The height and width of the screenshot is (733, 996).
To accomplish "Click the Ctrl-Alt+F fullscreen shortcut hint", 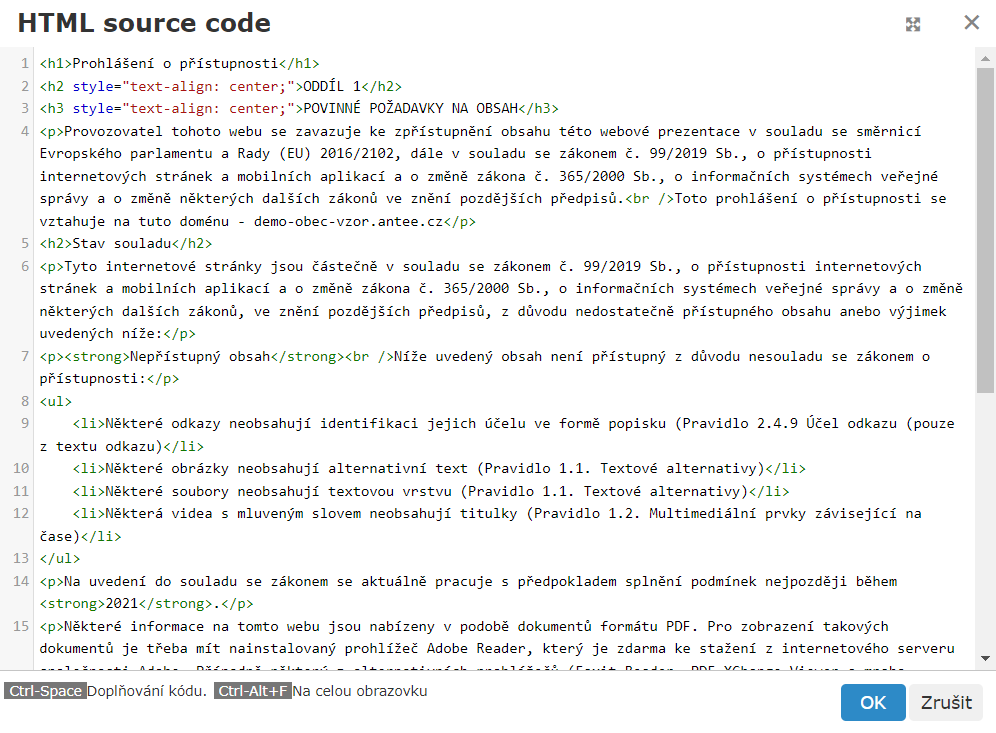I will pos(252,691).
